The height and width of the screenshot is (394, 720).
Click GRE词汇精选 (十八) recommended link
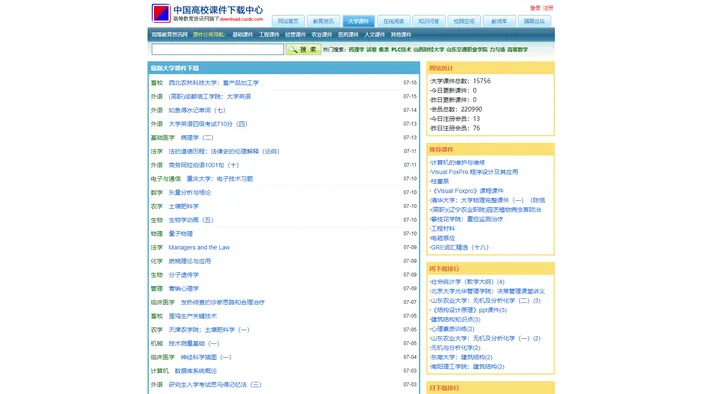pyautogui.click(x=460, y=247)
